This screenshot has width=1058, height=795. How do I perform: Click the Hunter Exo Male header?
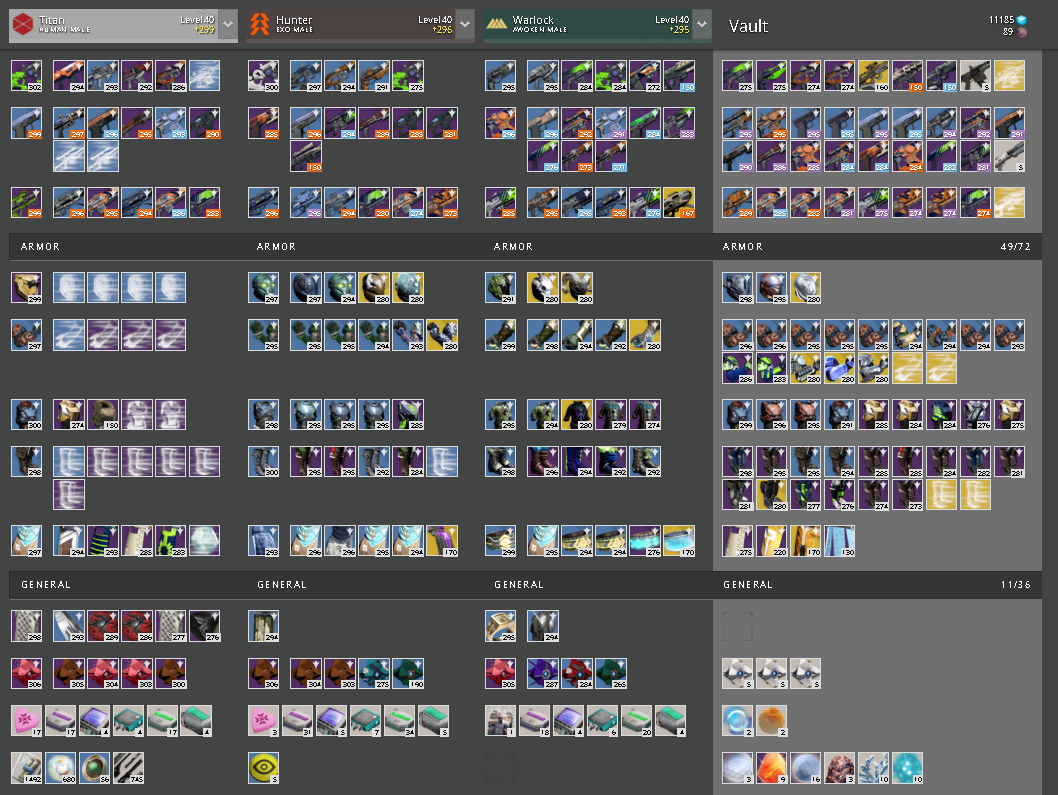pyautogui.click(x=351, y=26)
